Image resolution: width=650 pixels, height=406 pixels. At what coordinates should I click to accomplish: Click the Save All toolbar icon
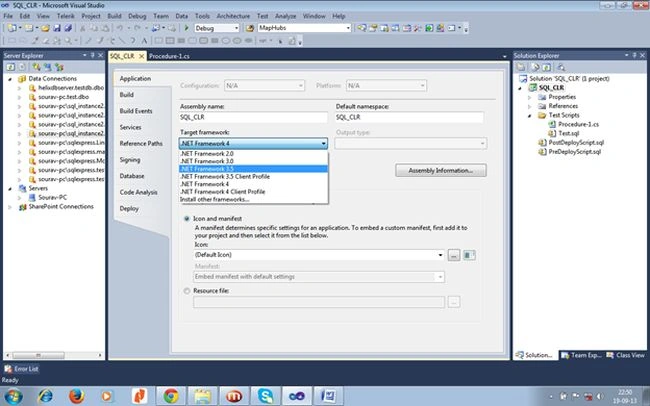click(68, 28)
